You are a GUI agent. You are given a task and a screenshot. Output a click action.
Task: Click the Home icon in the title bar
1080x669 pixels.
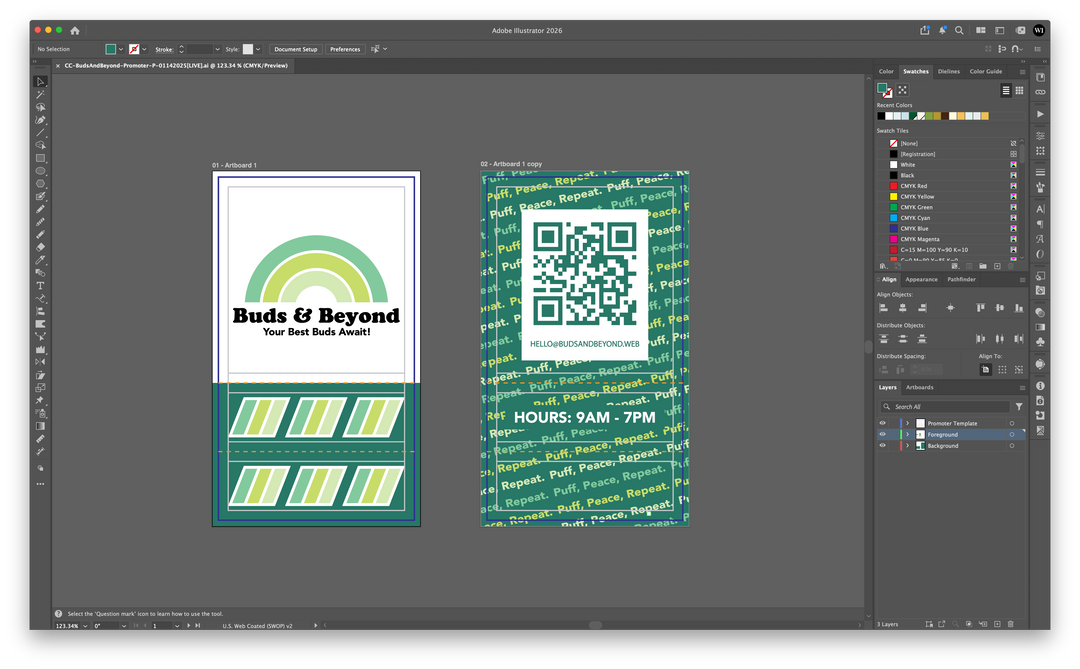[x=74, y=30]
